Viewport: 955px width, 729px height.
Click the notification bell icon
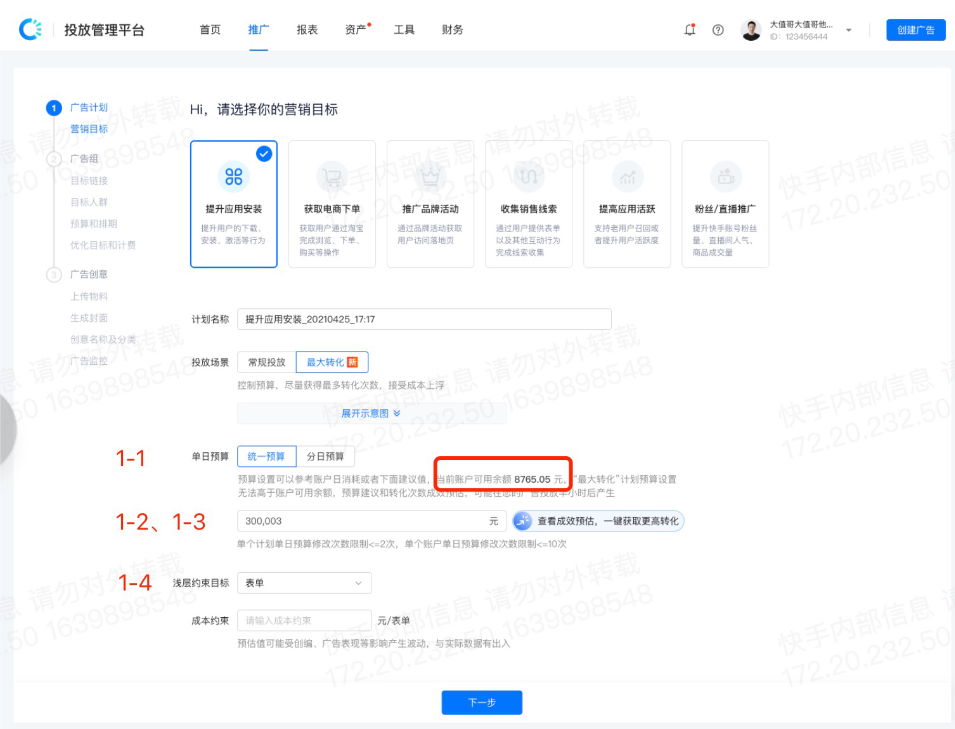689,30
